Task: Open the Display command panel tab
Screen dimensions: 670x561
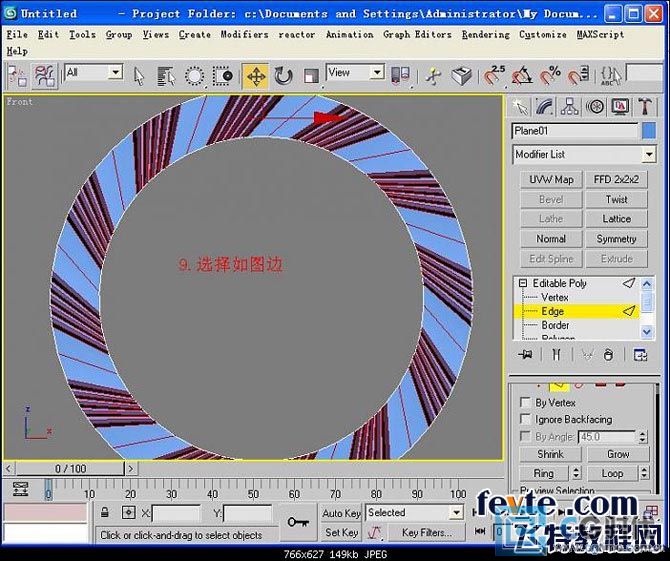Action: [620, 107]
